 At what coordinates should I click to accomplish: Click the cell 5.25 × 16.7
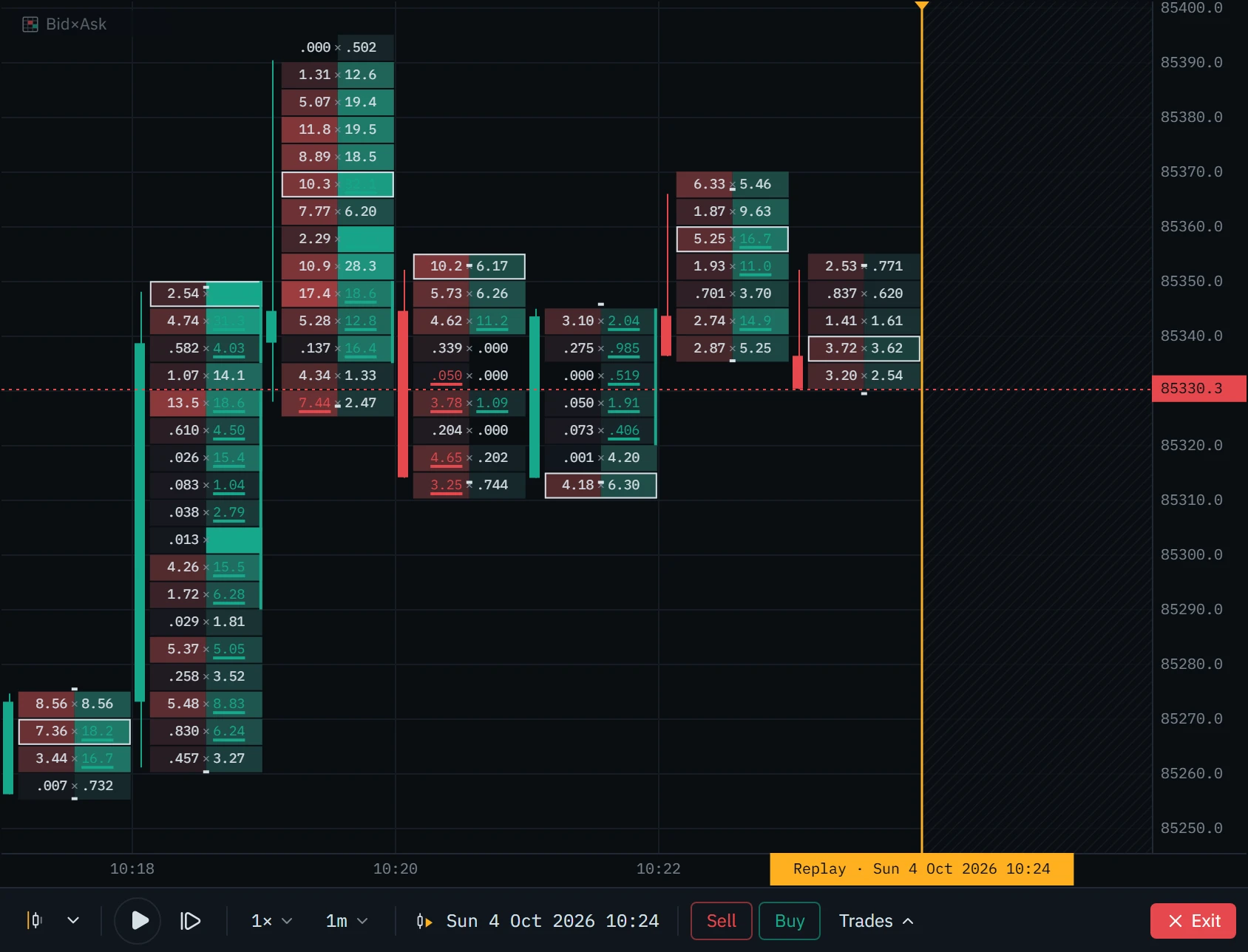pyautogui.click(x=732, y=239)
